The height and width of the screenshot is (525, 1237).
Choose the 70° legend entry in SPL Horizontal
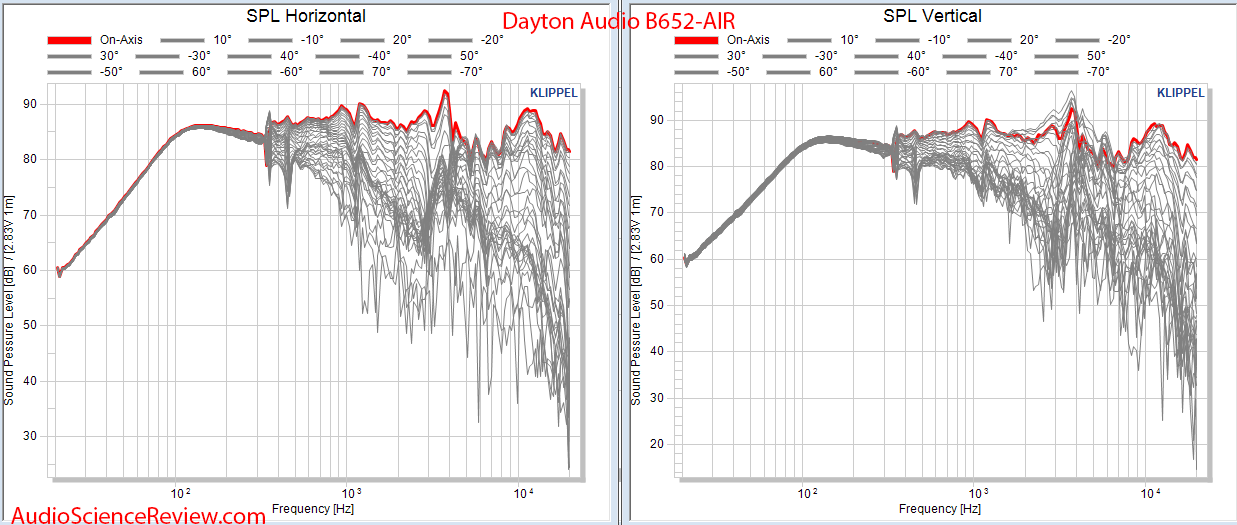tap(355, 72)
